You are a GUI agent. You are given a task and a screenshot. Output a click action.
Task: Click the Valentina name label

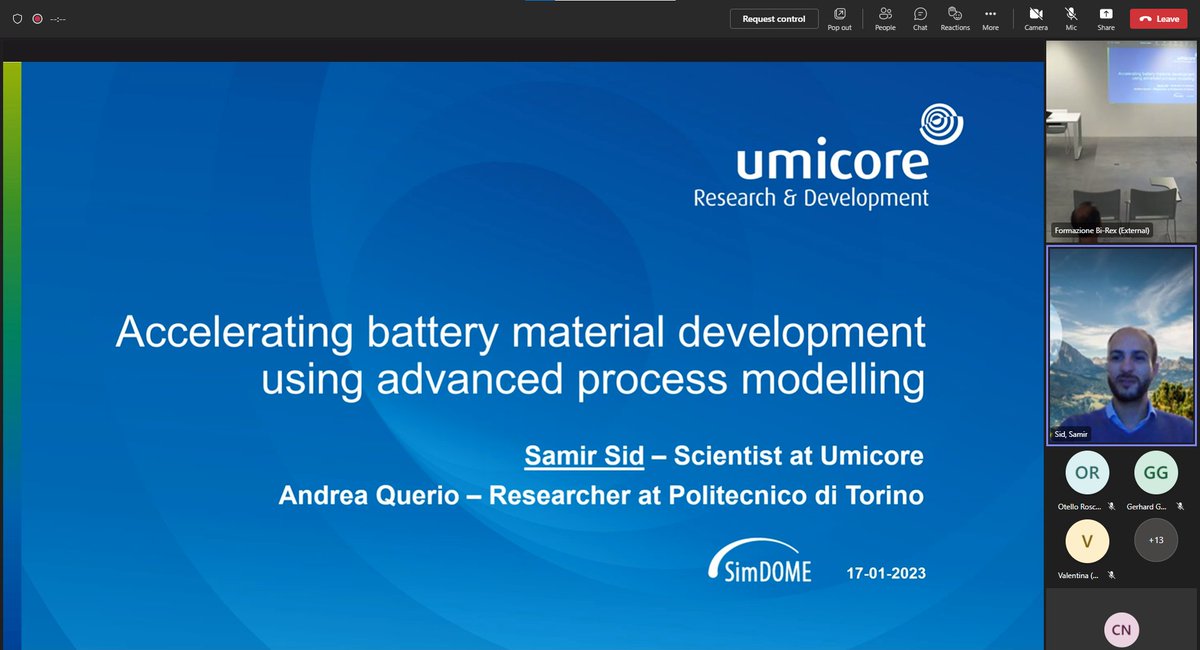(x=1079, y=575)
